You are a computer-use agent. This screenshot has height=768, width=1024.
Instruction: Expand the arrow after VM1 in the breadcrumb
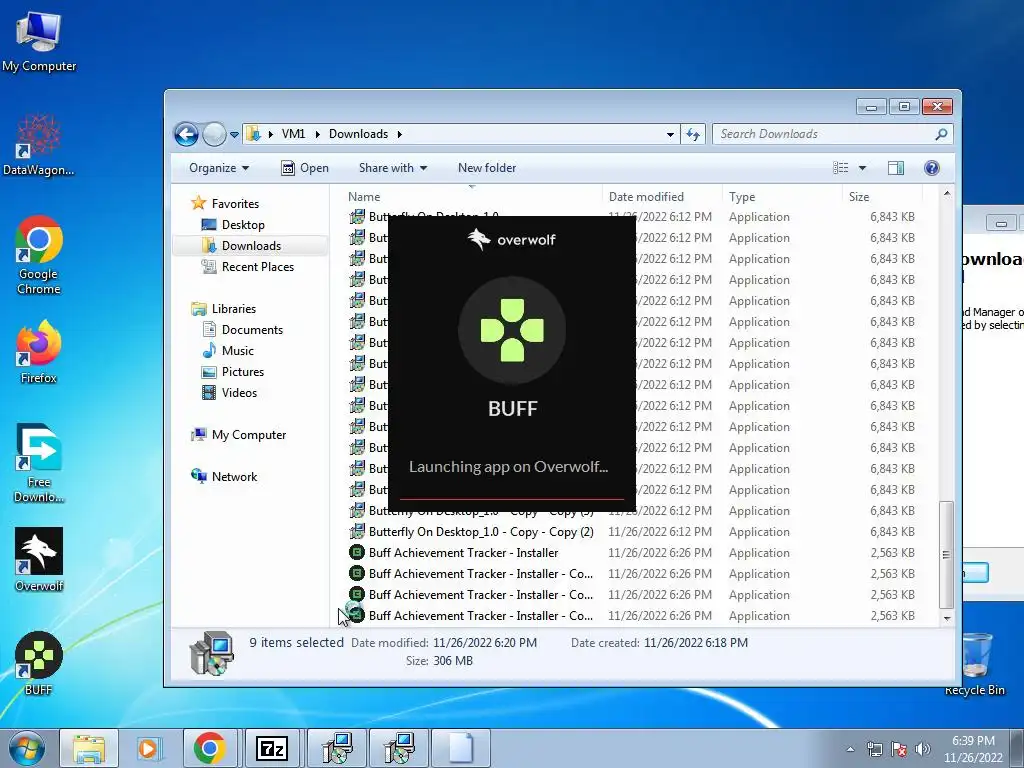pyautogui.click(x=317, y=134)
